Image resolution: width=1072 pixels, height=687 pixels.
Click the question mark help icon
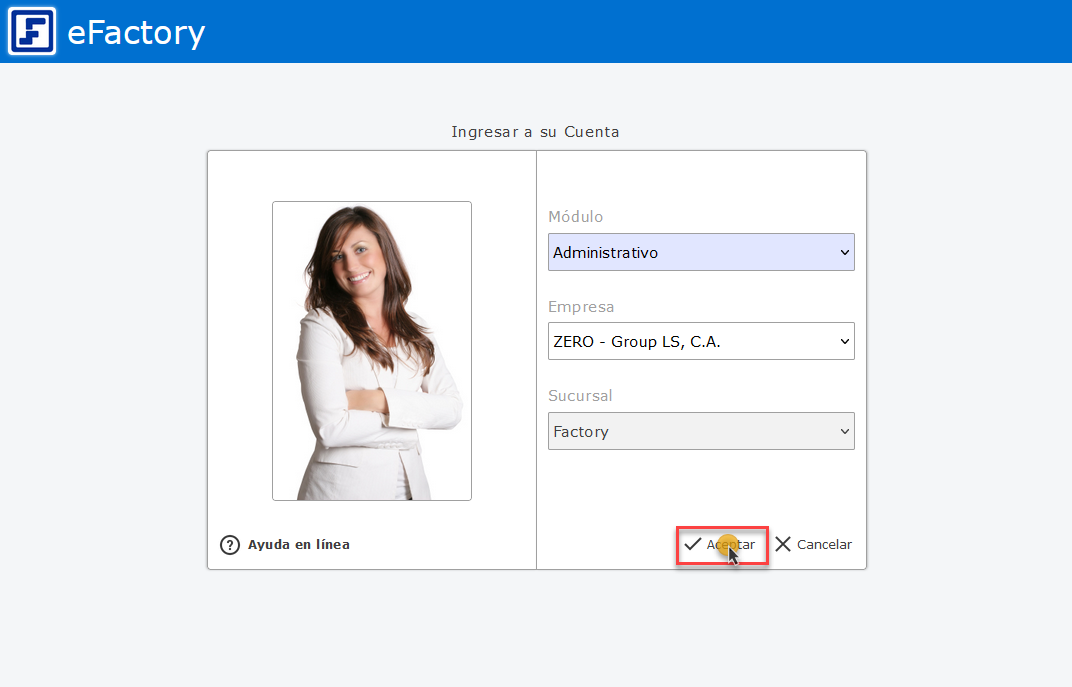230,545
